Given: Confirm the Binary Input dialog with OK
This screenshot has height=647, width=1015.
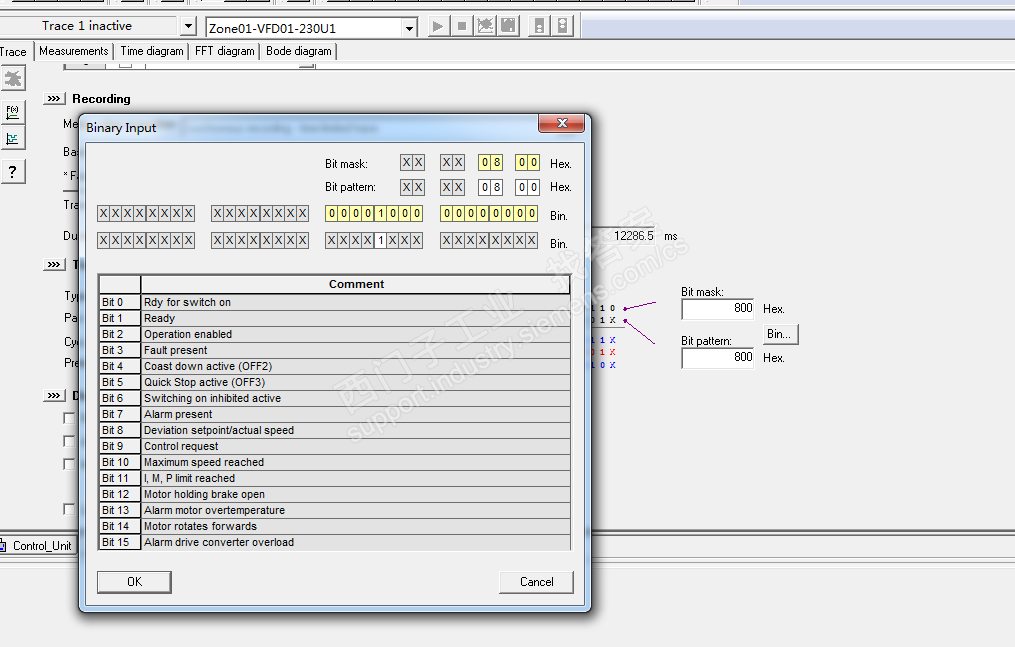Looking at the screenshot, I should tap(134, 582).
